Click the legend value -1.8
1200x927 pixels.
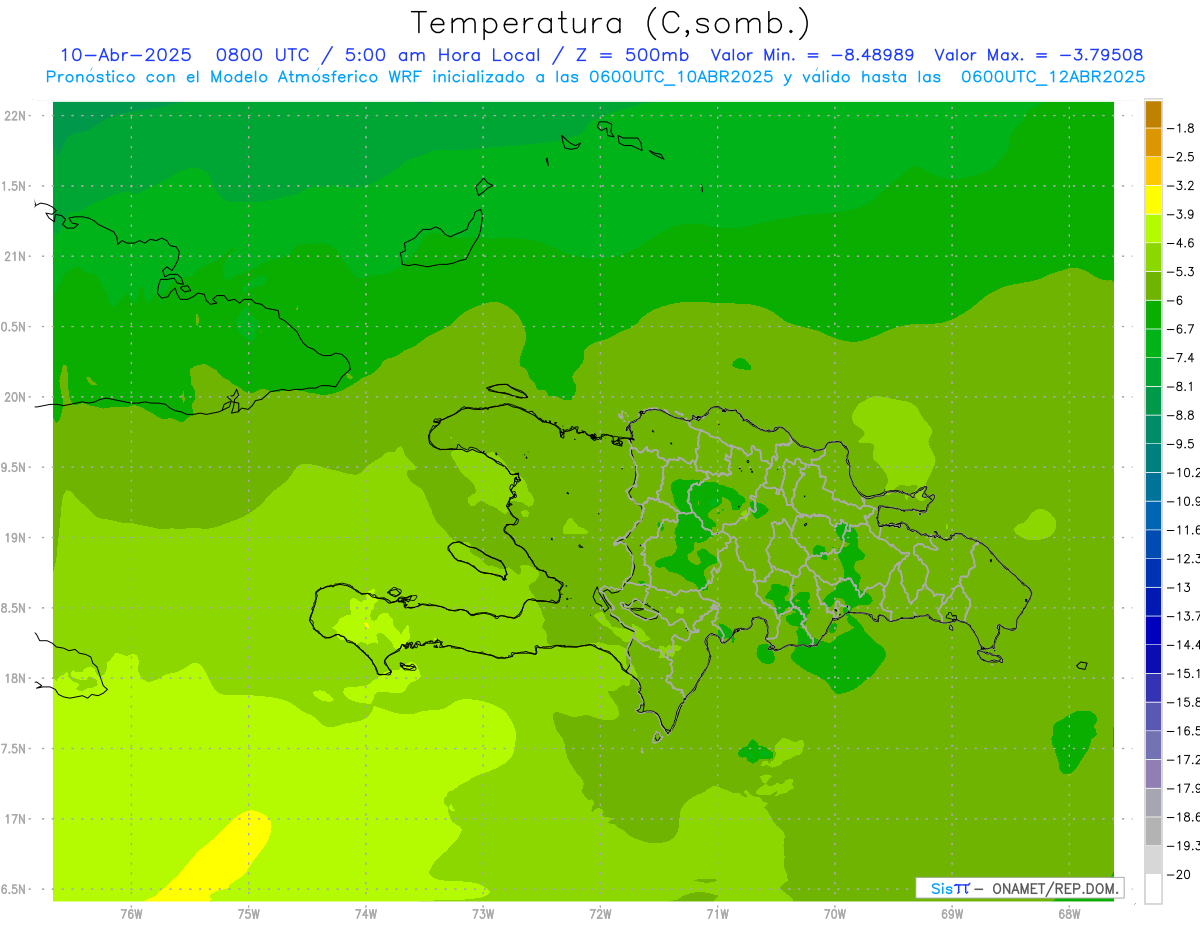pyautogui.click(x=1181, y=128)
